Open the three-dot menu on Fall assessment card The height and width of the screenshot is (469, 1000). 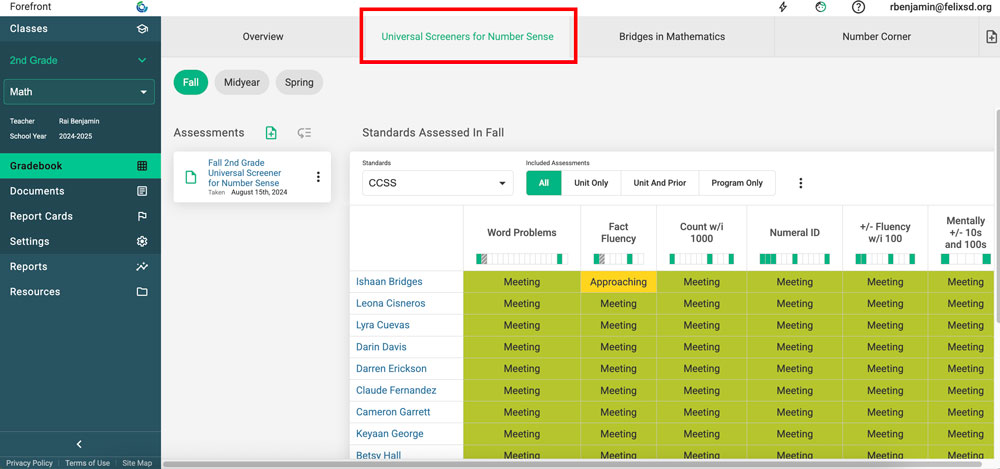tap(318, 177)
